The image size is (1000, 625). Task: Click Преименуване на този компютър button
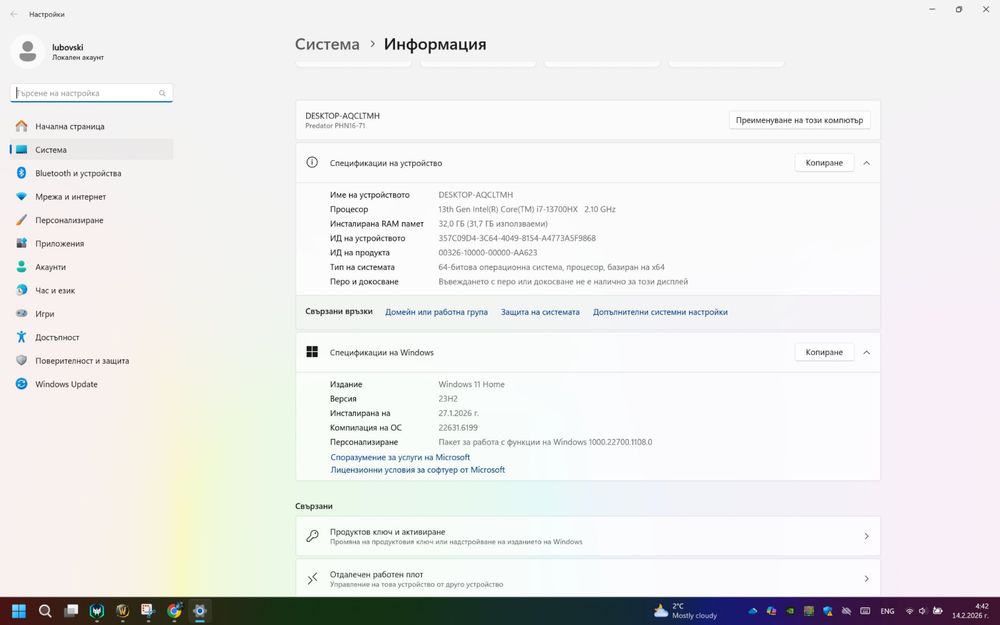point(799,120)
